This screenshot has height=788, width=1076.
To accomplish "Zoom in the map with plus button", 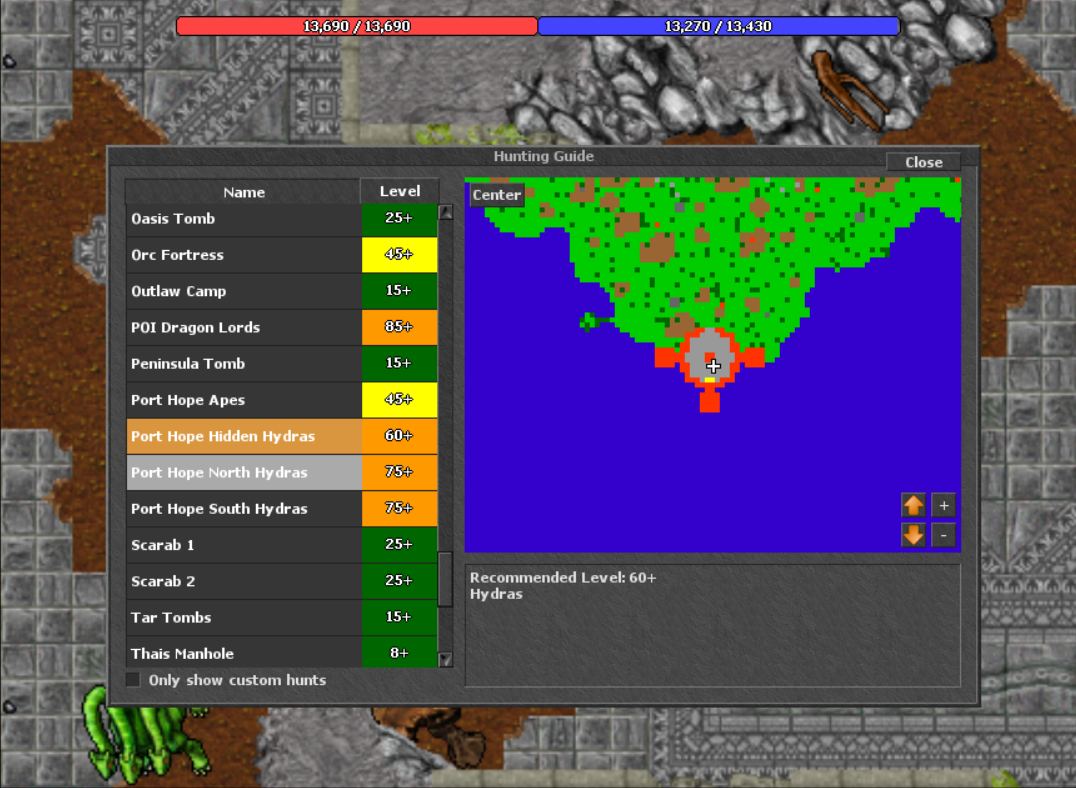I will 944,505.
